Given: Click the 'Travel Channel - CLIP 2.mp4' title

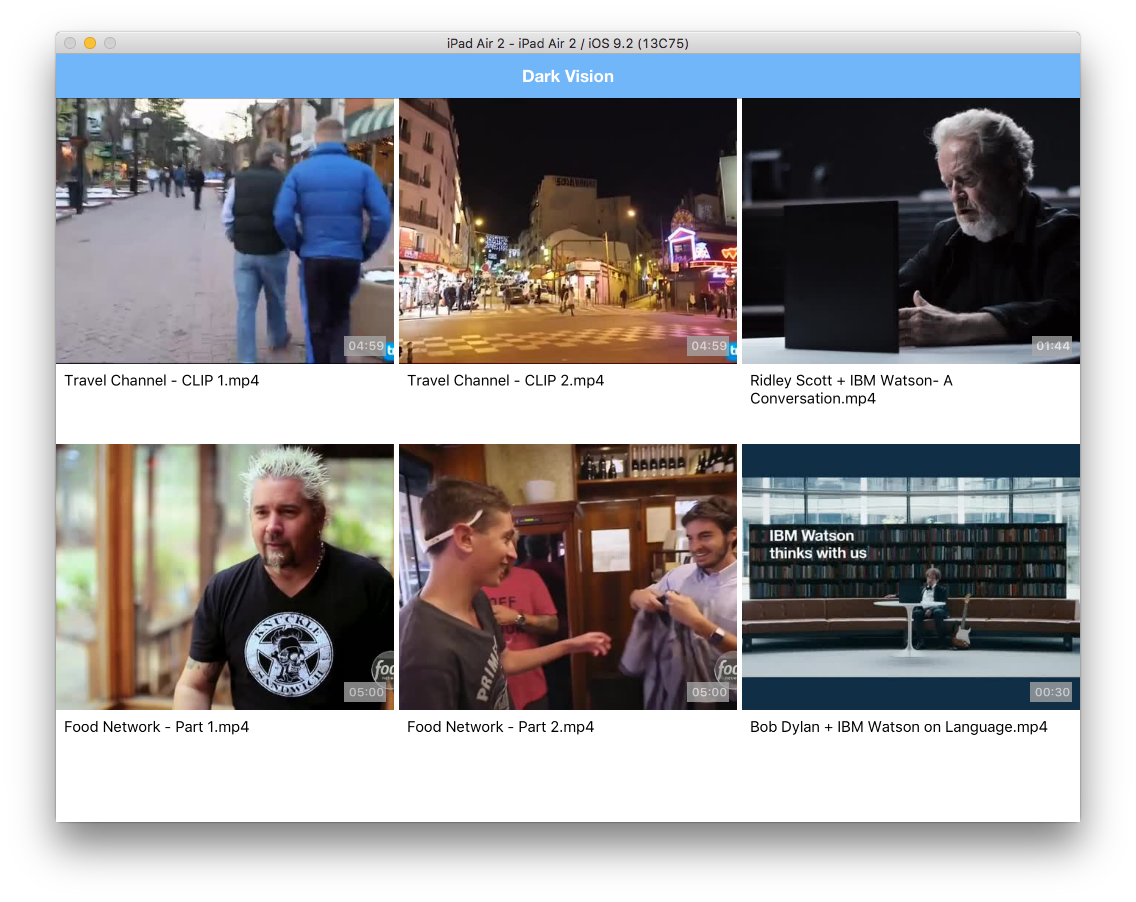Looking at the screenshot, I should (x=506, y=380).
